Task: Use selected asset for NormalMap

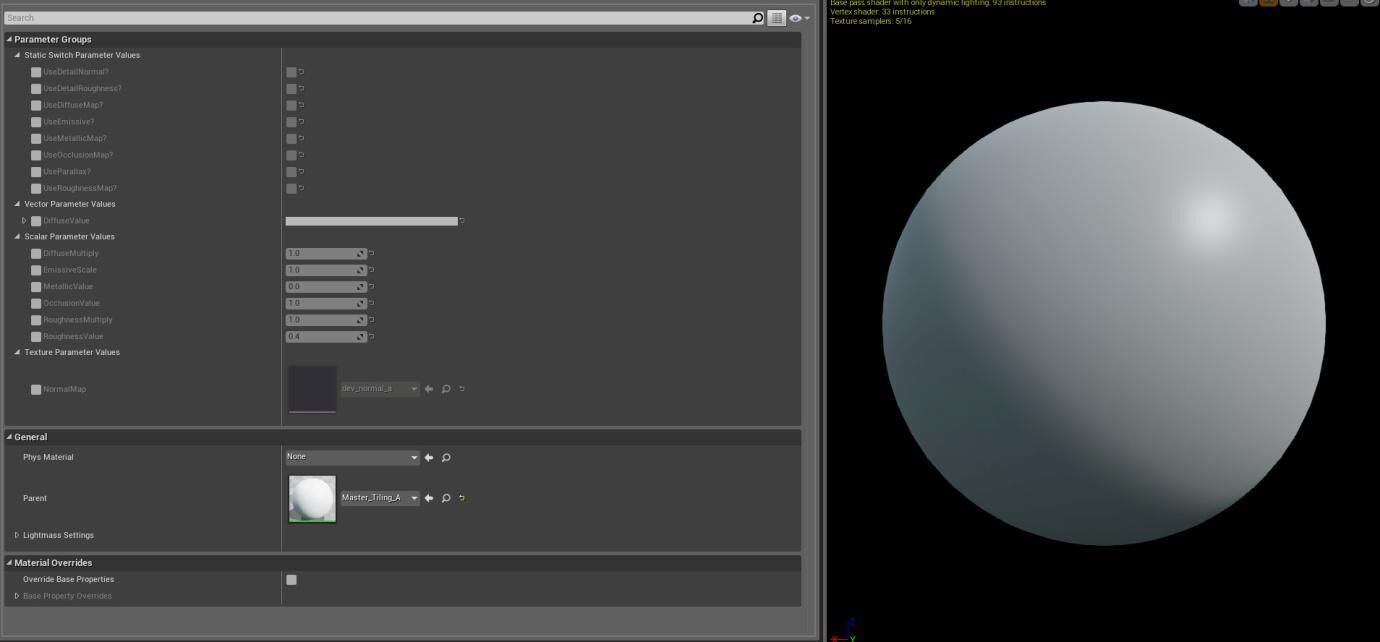Action: point(429,389)
